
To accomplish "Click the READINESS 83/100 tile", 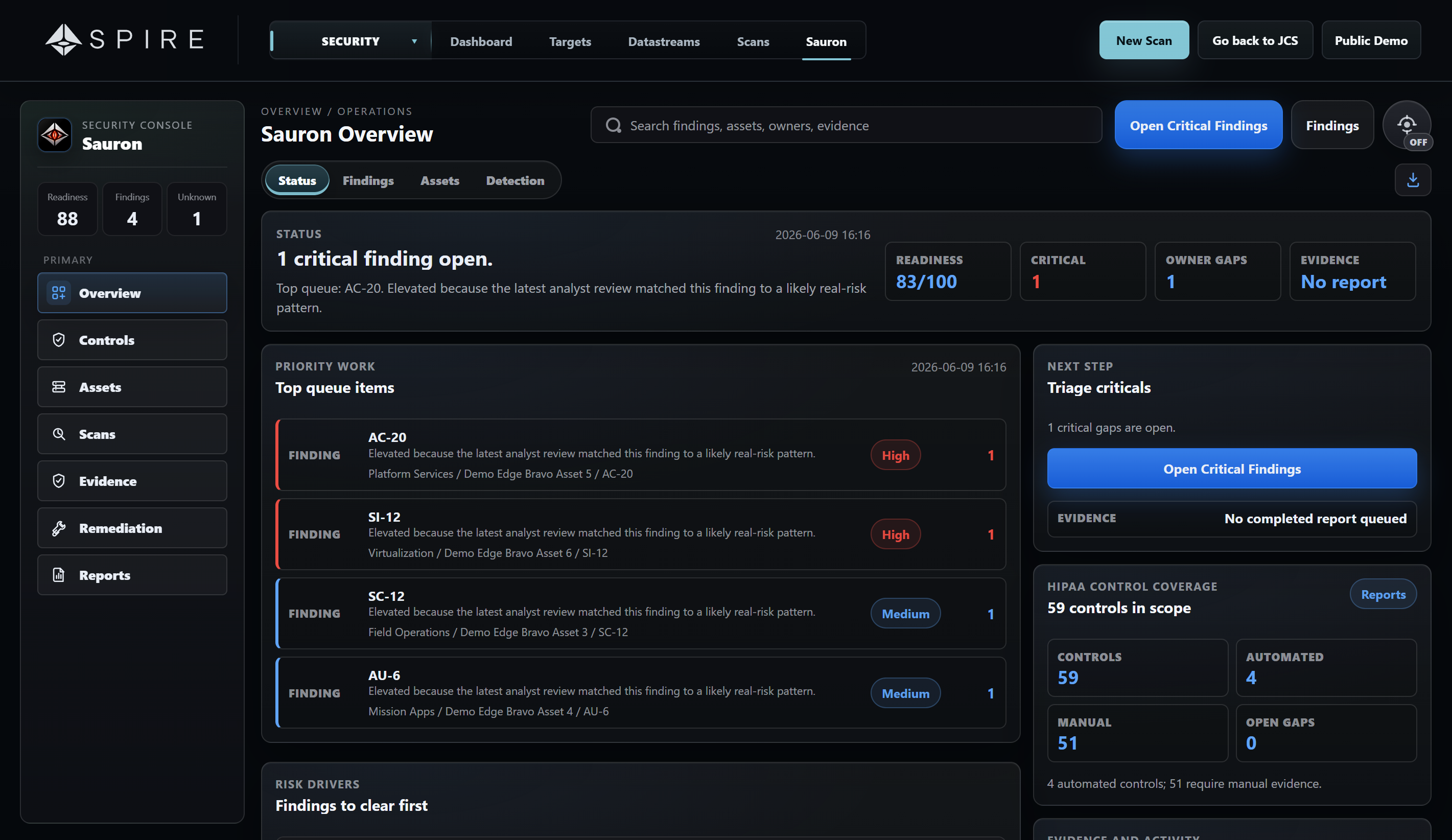I will click(947, 271).
